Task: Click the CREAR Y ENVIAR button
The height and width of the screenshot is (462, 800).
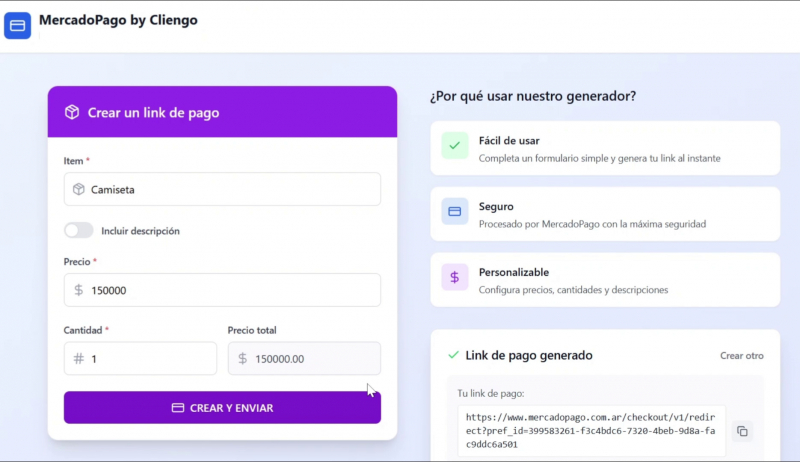Action: (x=222, y=407)
